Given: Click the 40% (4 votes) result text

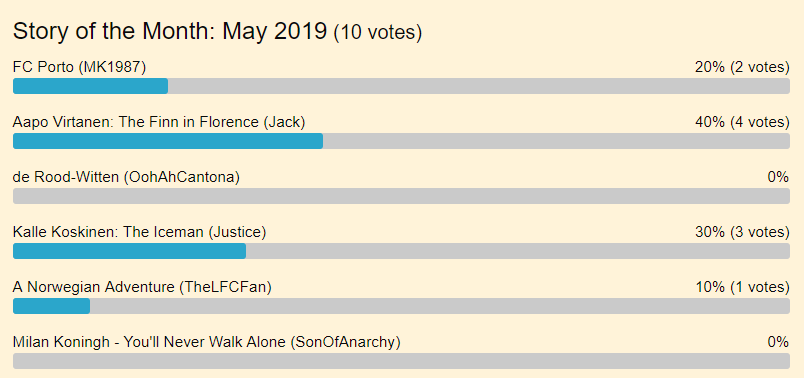Looking at the screenshot, I should click(742, 122).
